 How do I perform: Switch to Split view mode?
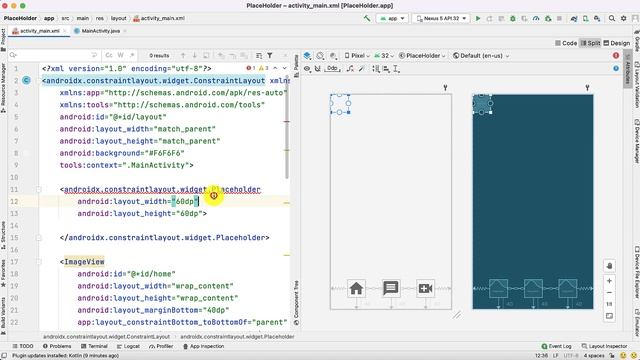[x=590, y=43]
